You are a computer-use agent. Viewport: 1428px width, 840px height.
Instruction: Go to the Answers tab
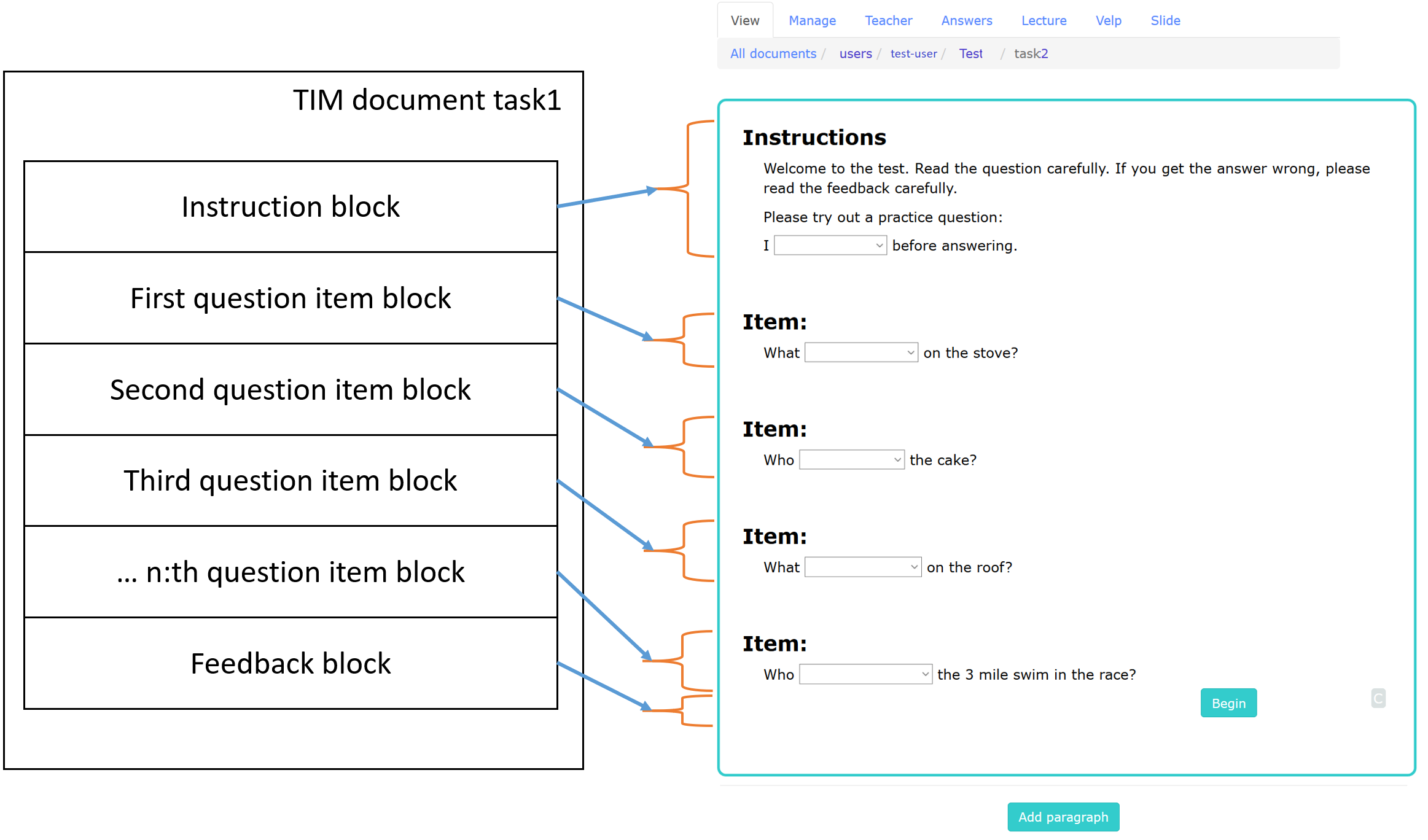[x=966, y=20]
